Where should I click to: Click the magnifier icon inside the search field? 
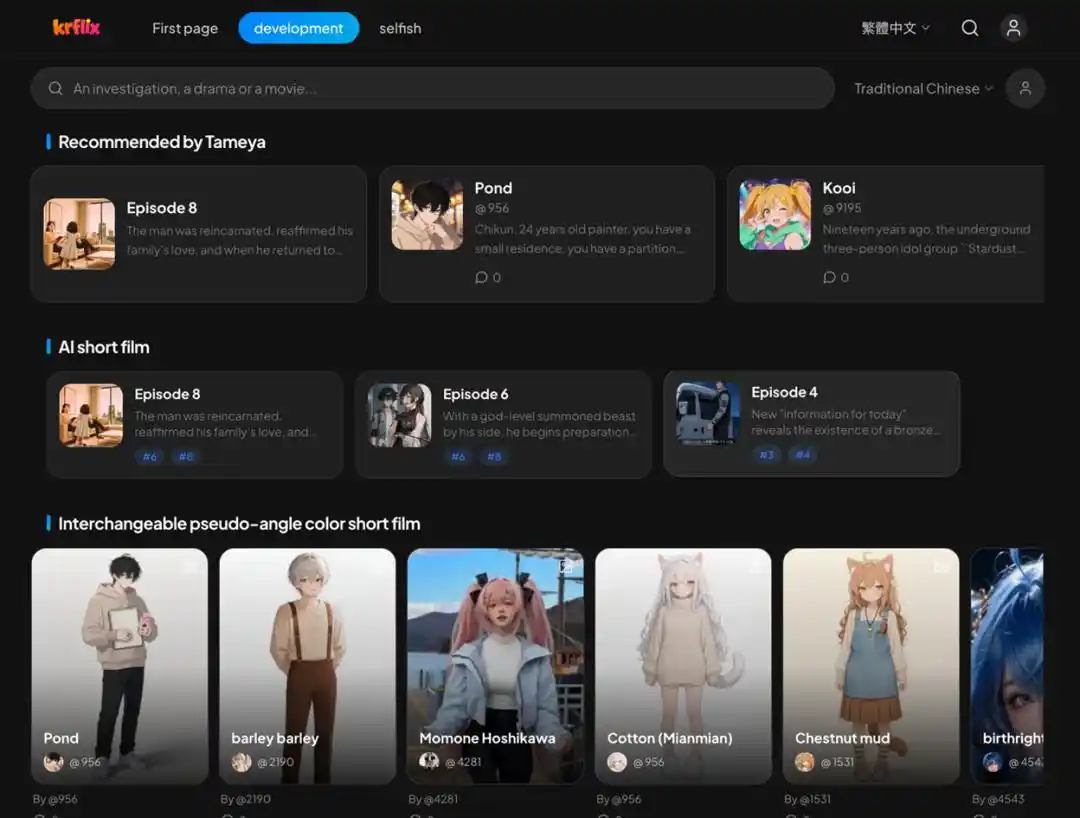click(x=56, y=88)
